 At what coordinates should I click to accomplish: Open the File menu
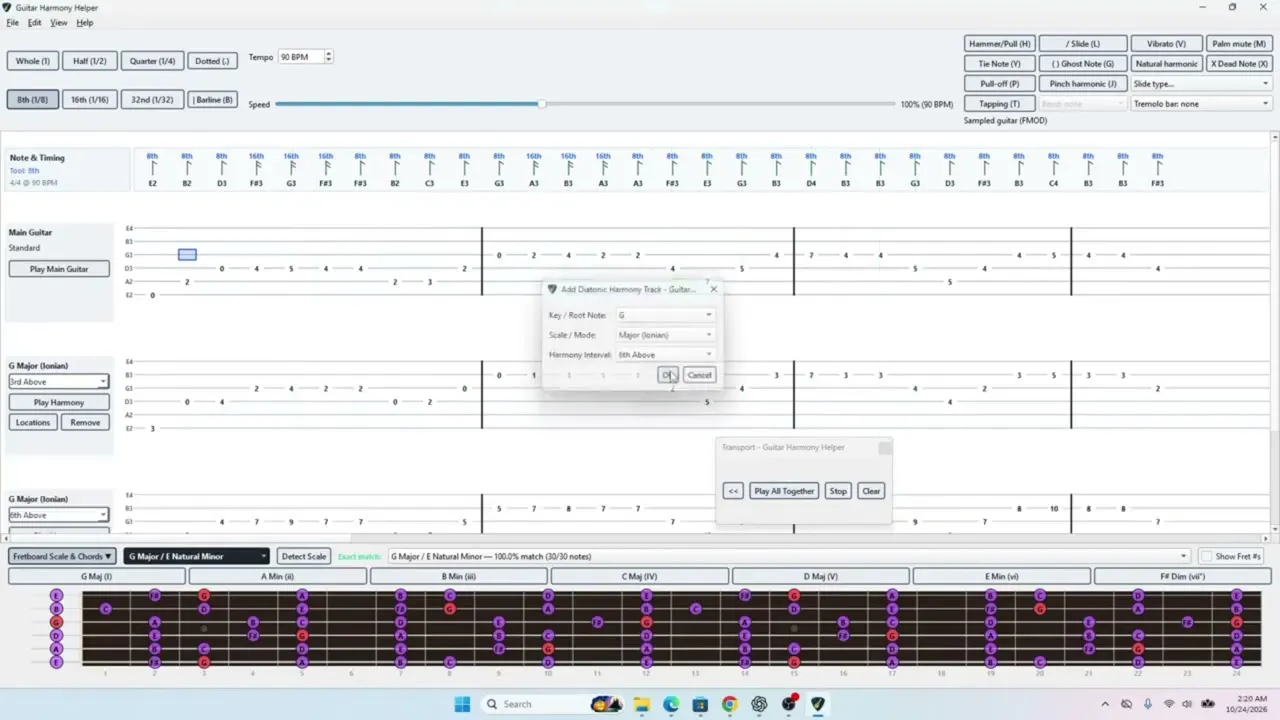[12, 22]
